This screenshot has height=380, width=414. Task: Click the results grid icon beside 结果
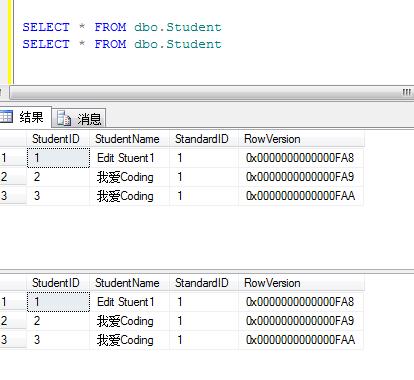(x=6, y=117)
